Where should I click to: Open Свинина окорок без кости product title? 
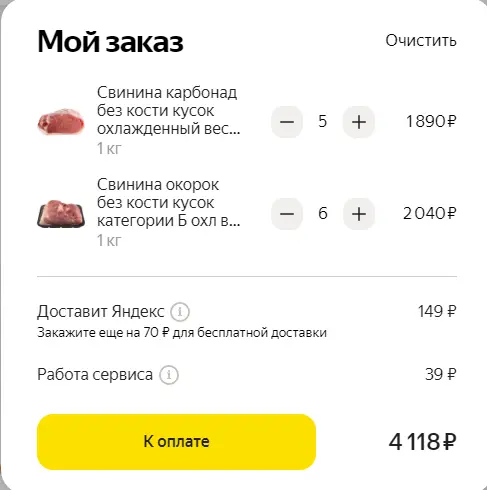click(x=168, y=202)
